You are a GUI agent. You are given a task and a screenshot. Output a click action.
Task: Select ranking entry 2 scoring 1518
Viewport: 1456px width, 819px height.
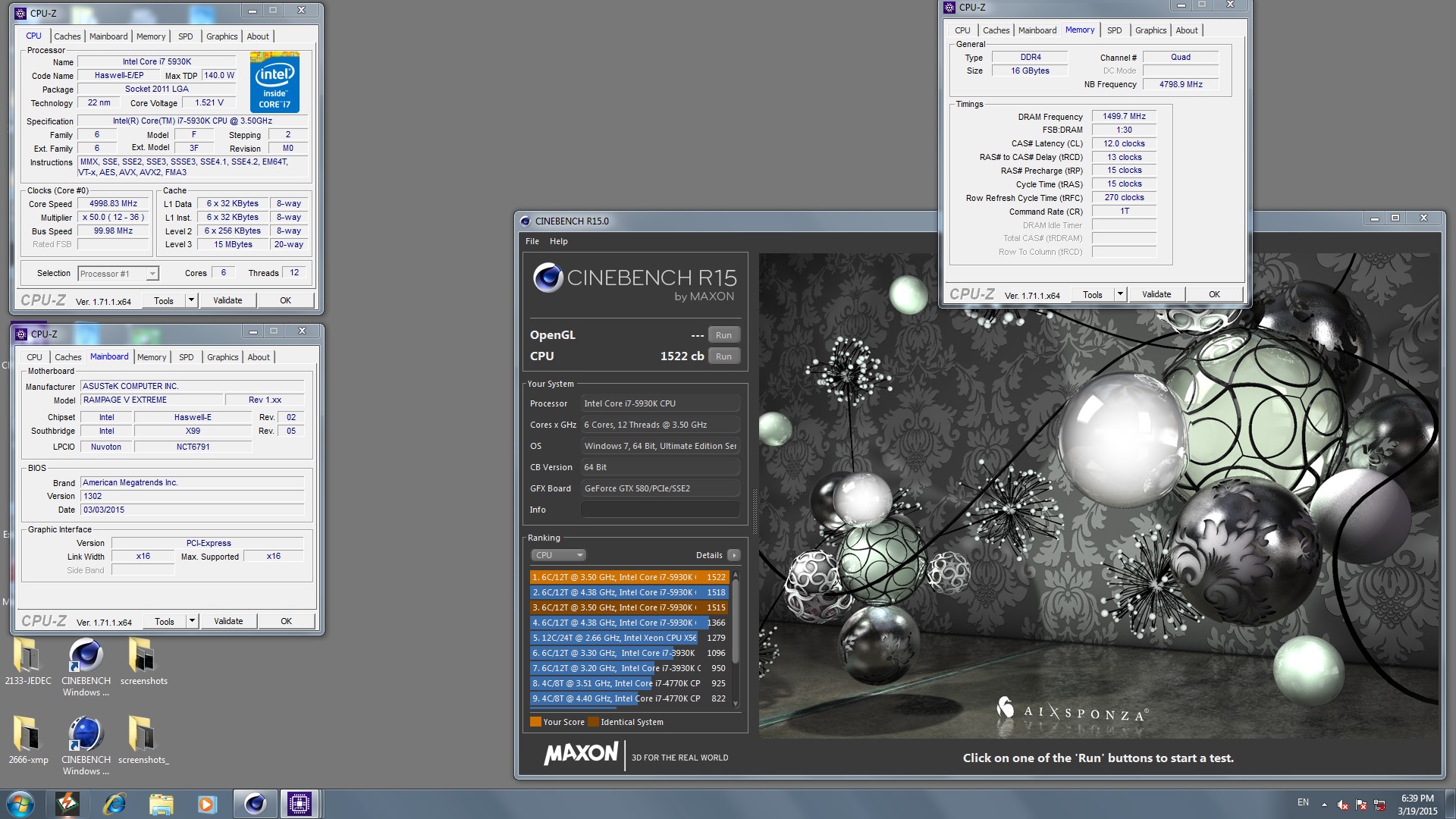[x=629, y=592]
